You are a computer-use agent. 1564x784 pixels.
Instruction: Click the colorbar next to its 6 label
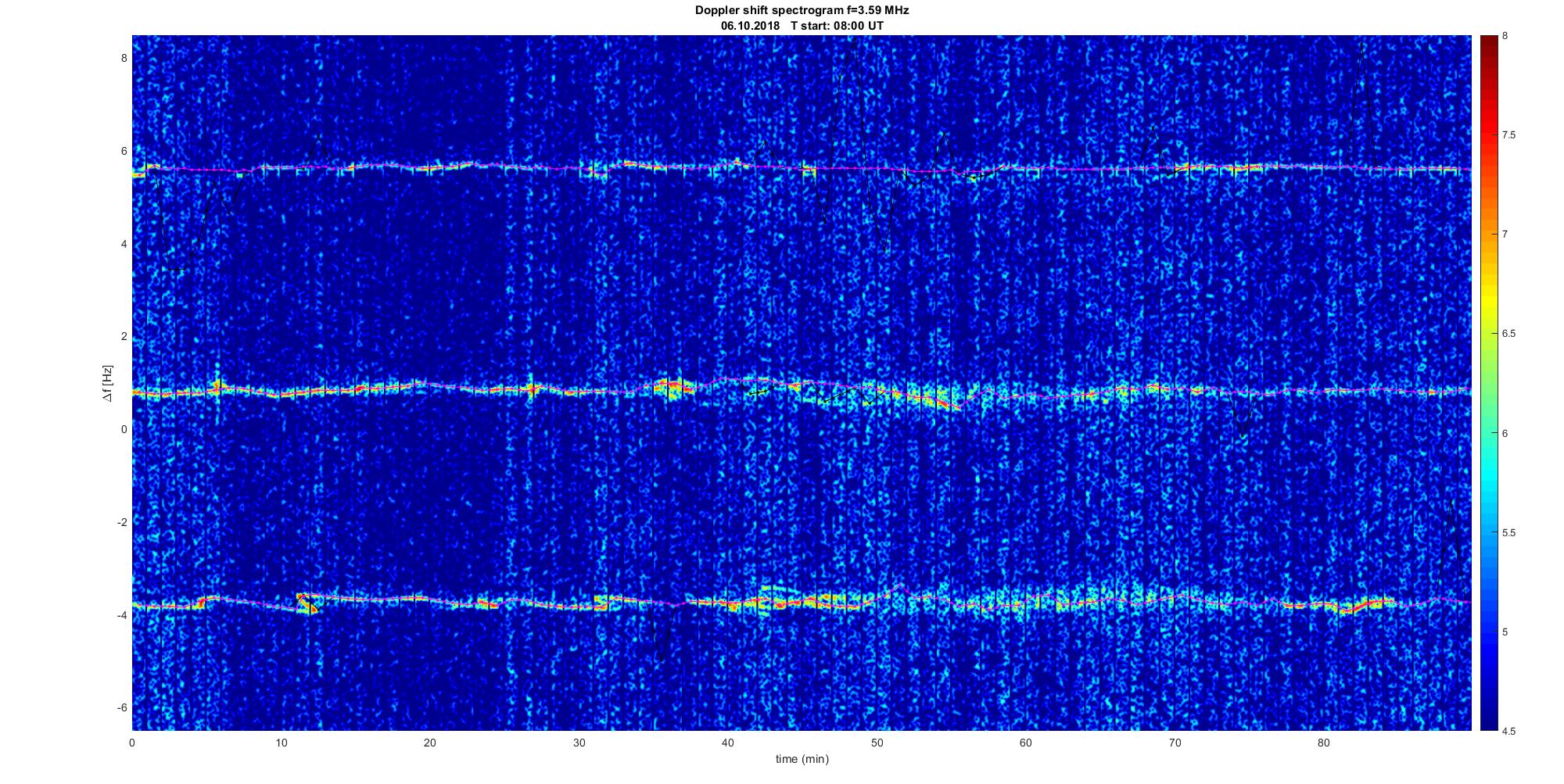tap(1488, 433)
